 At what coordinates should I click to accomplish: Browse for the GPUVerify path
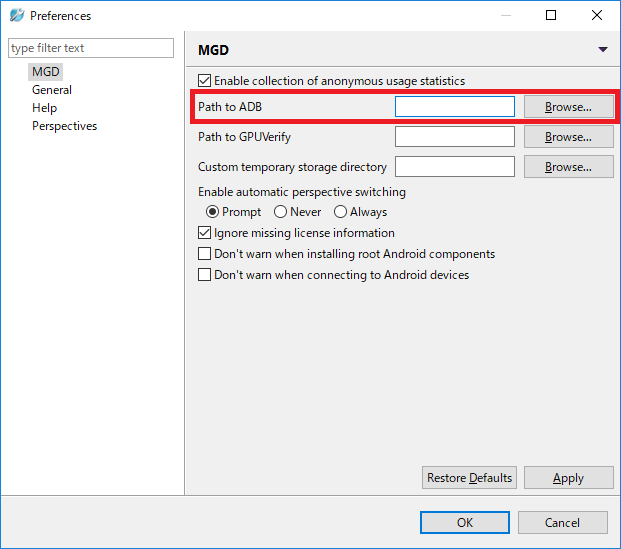pyautogui.click(x=568, y=137)
